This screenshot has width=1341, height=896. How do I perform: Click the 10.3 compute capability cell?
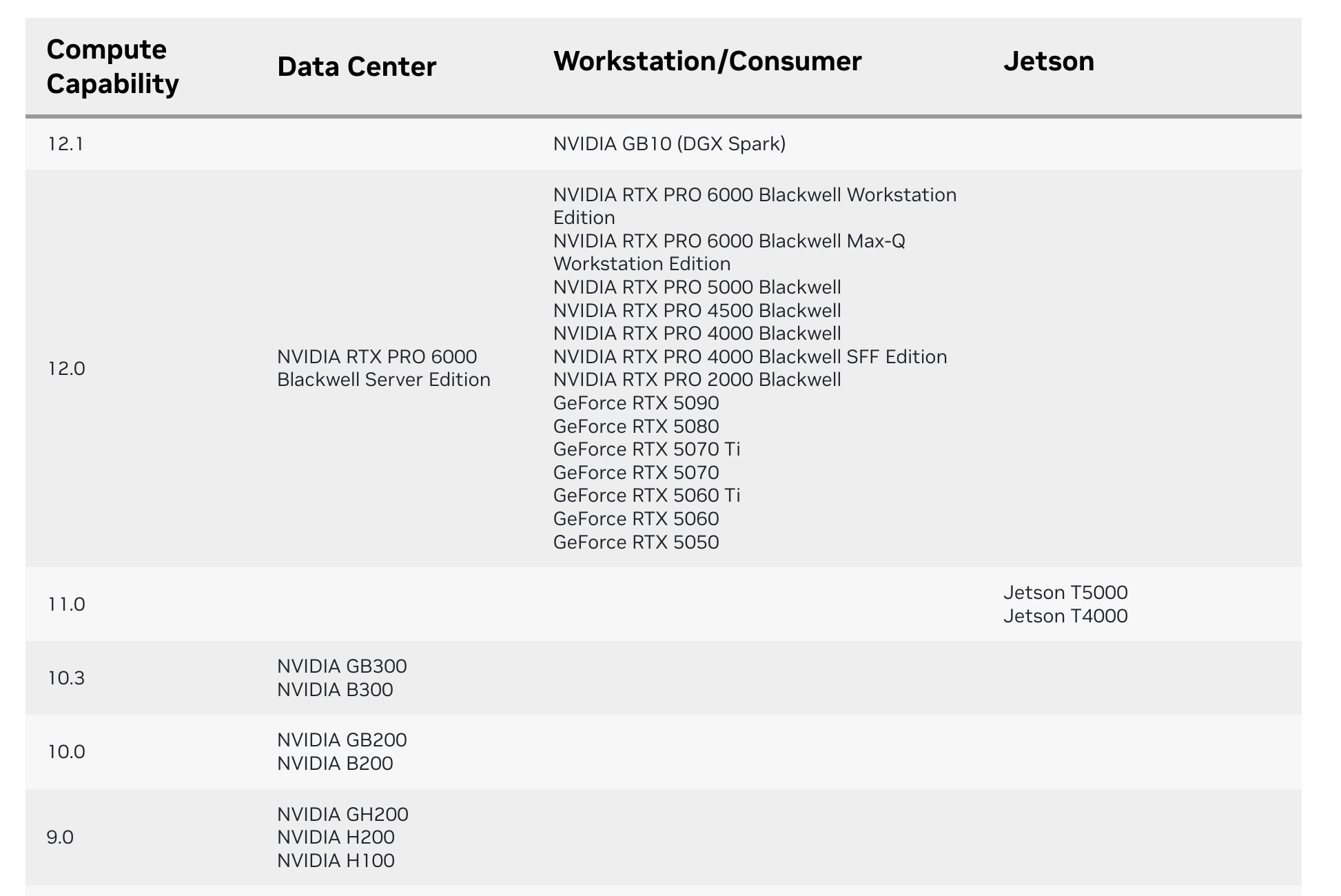point(66,678)
